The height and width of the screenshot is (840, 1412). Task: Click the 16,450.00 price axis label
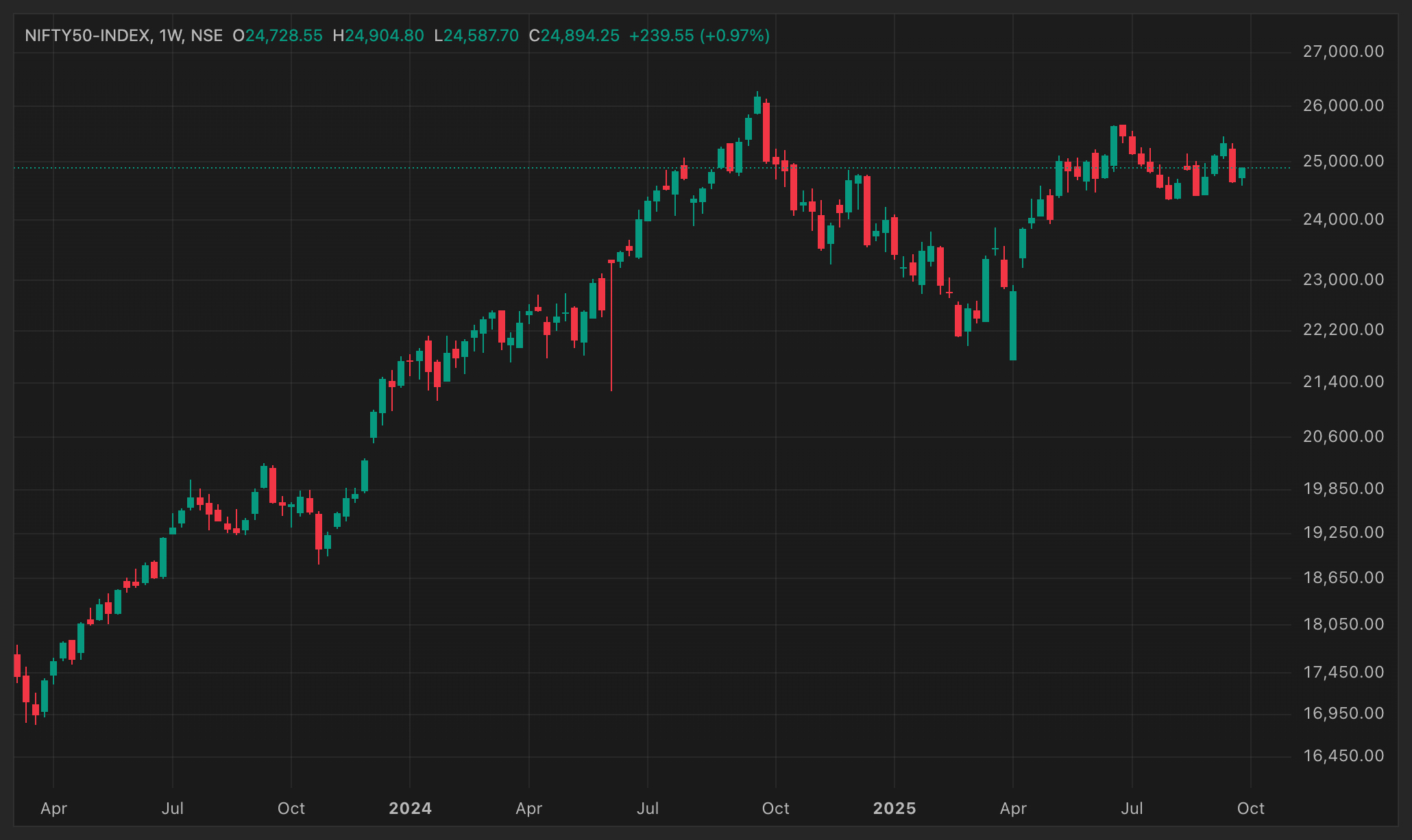(x=1343, y=756)
